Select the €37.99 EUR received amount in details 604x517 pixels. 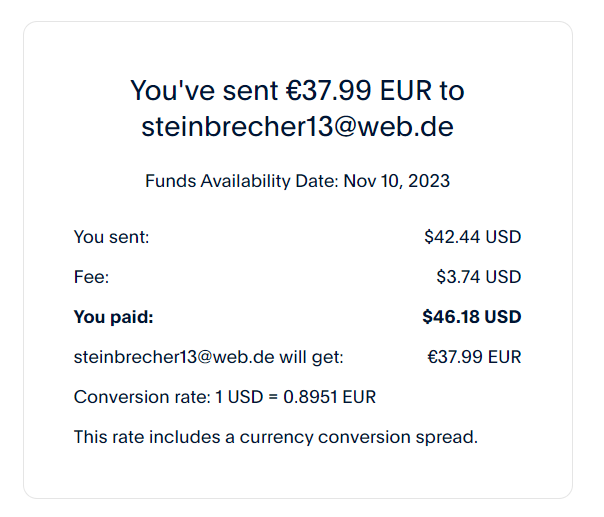click(474, 357)
